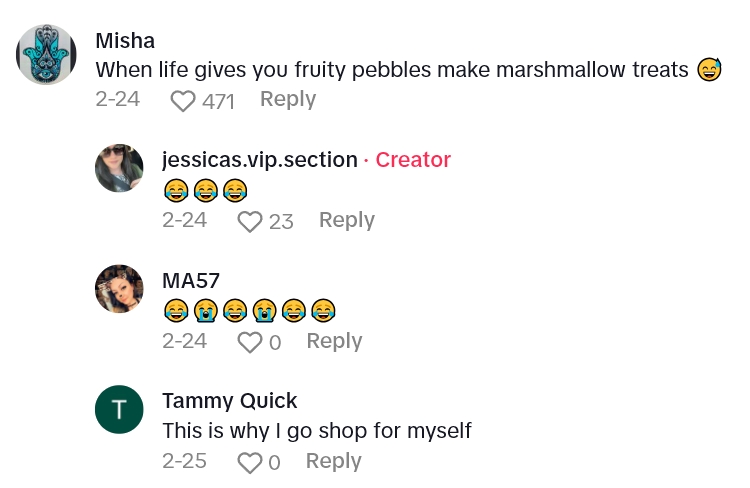
Task: Reply to Tammy Quick's comment
Action: (x=333, y=461)
